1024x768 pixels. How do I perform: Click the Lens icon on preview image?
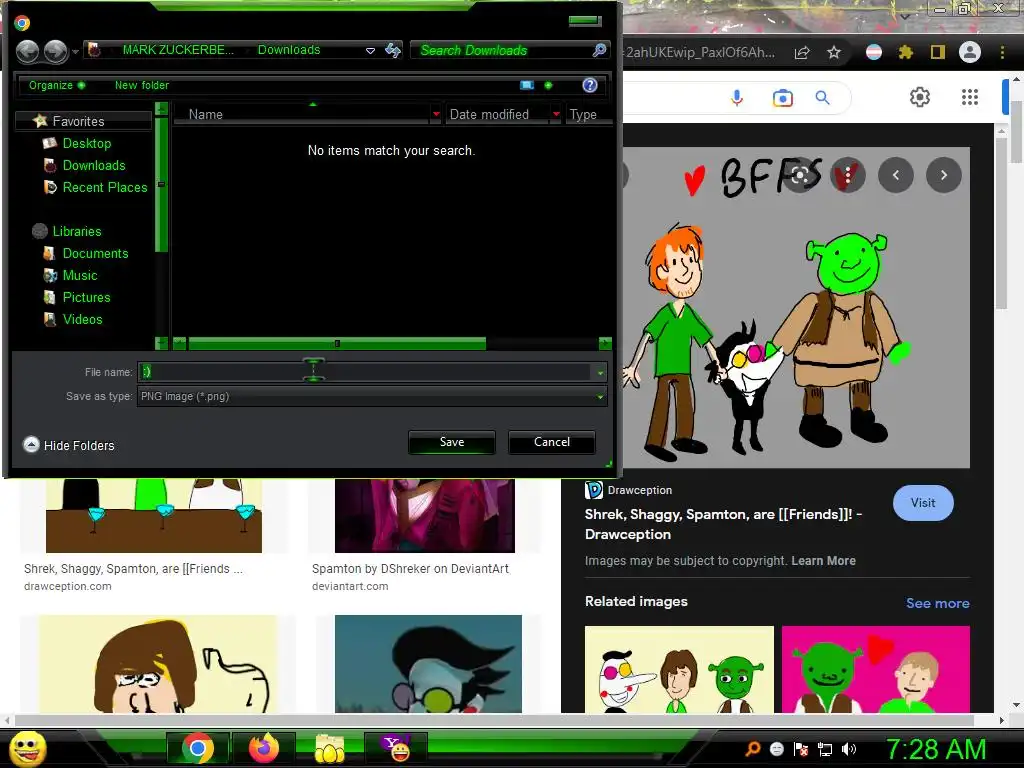click(801, 175)
